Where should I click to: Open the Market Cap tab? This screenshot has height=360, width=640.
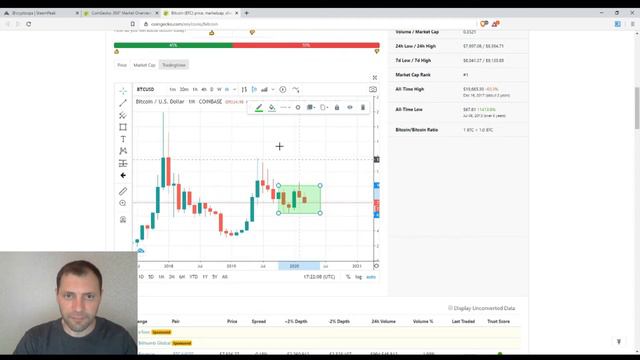[144, 65]
